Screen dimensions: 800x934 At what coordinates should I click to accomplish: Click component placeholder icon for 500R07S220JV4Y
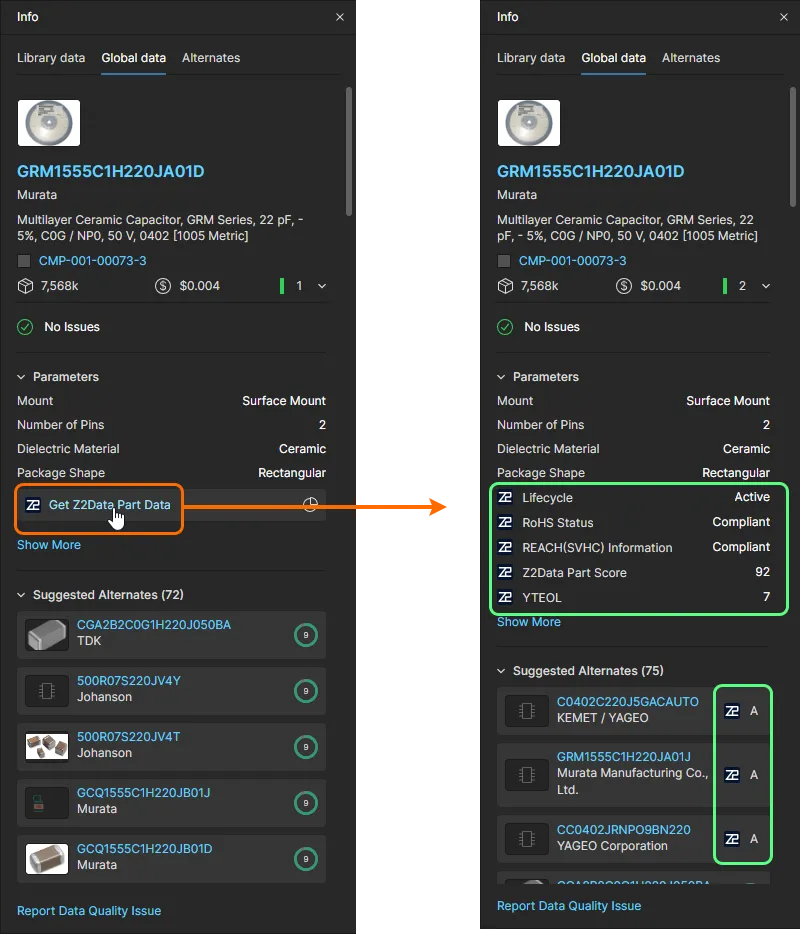(46, 691)
